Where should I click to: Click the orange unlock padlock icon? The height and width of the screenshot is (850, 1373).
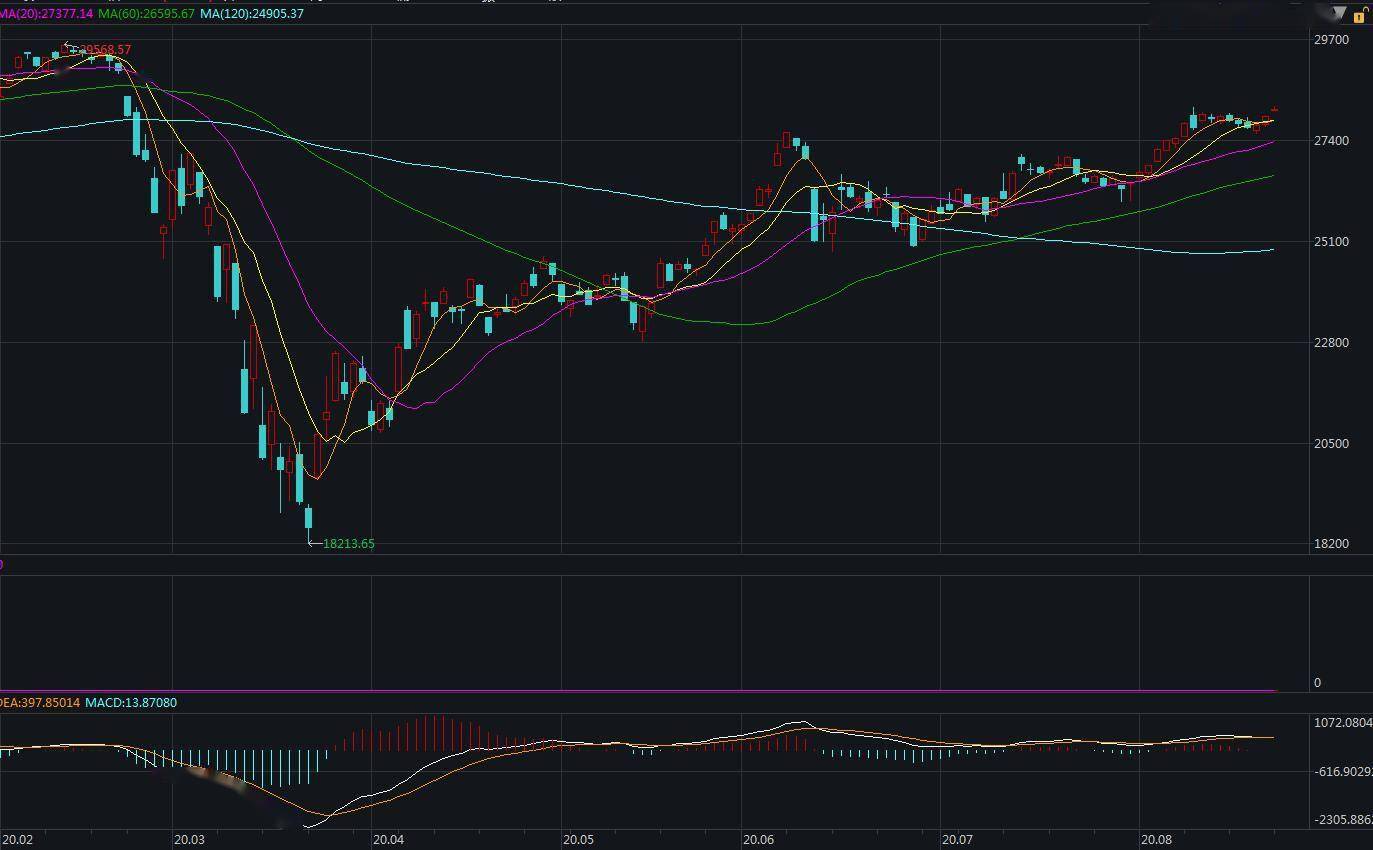coord(1361,15)
